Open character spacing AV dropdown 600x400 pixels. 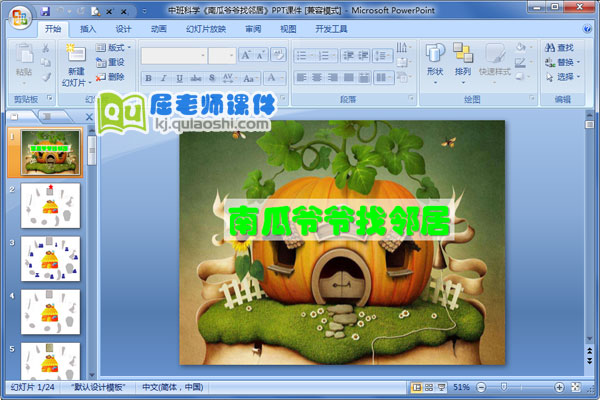[x=229, y=78]
